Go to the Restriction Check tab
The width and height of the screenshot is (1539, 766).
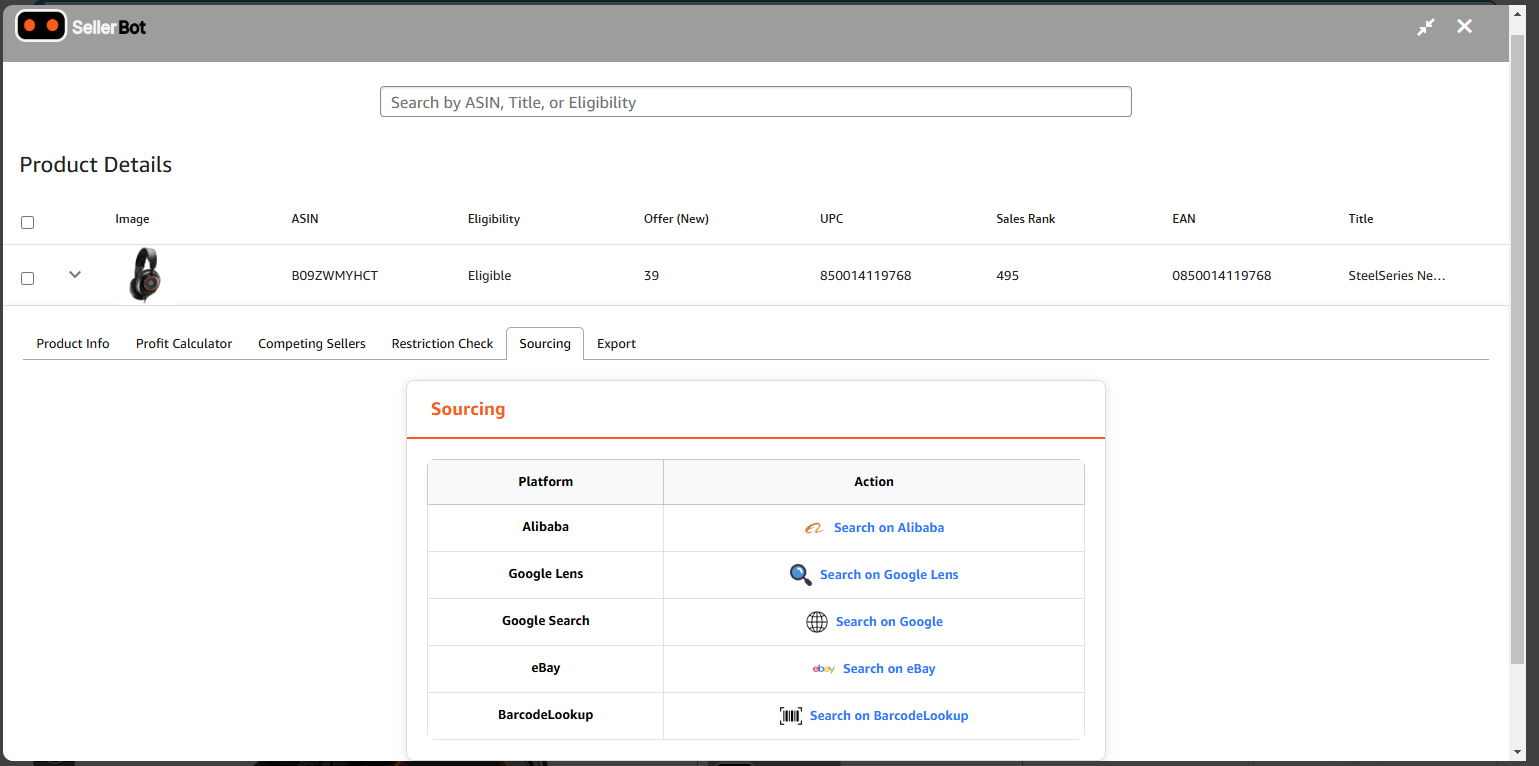click(442, 343)
